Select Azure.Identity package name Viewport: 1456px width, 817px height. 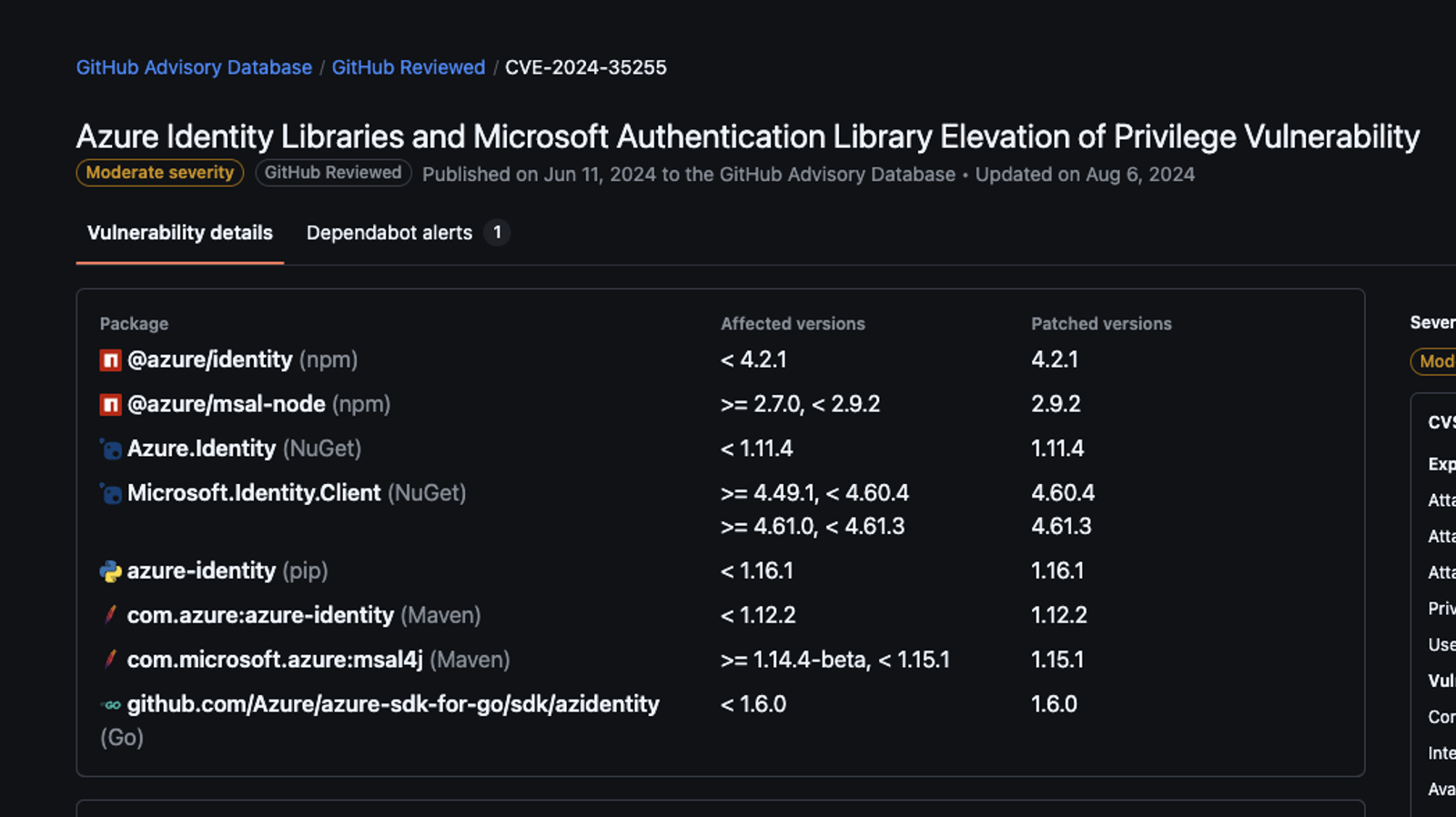tap(202, 449)
